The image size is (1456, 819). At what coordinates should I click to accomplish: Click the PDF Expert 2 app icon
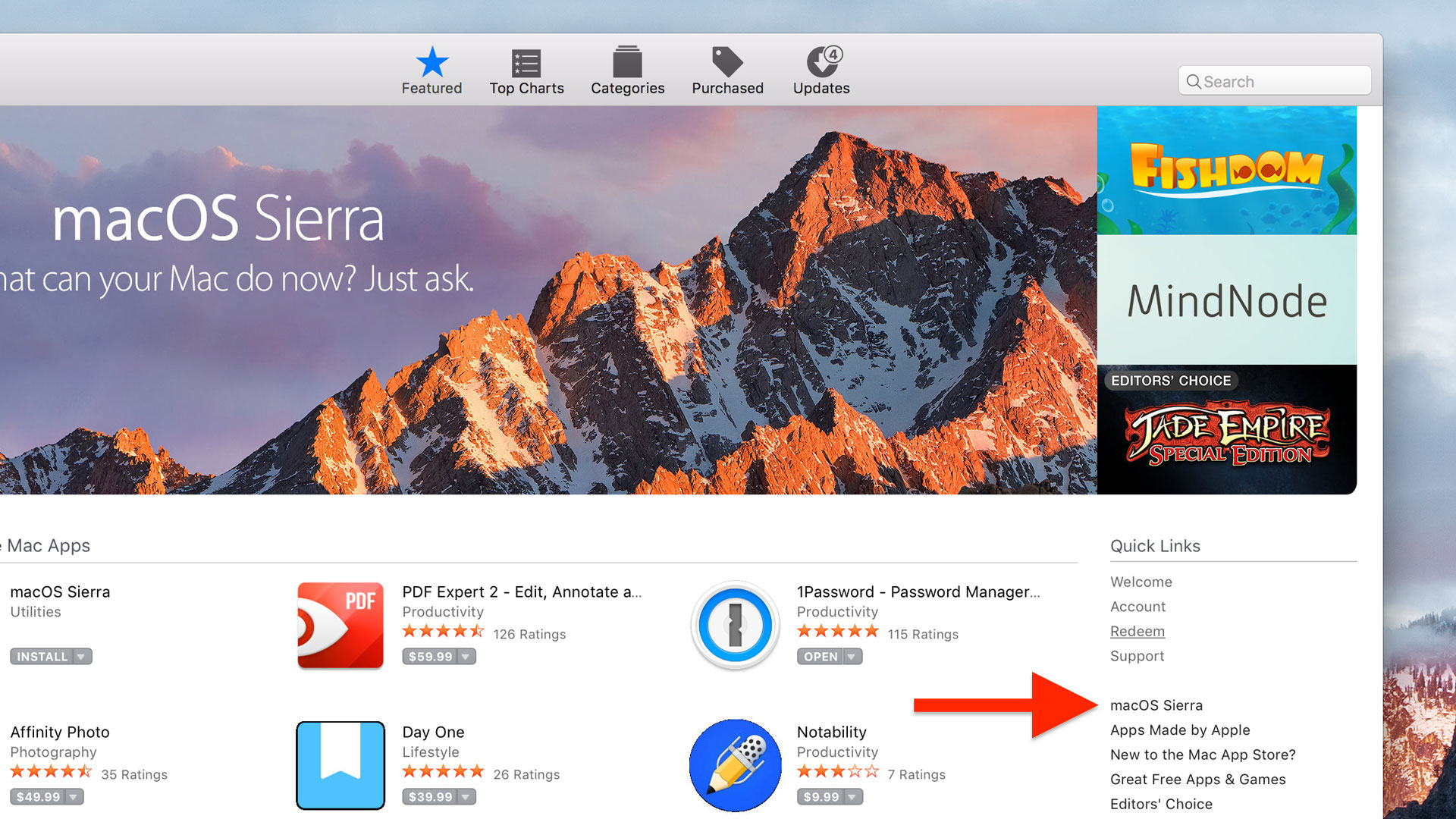click(340, 626)
